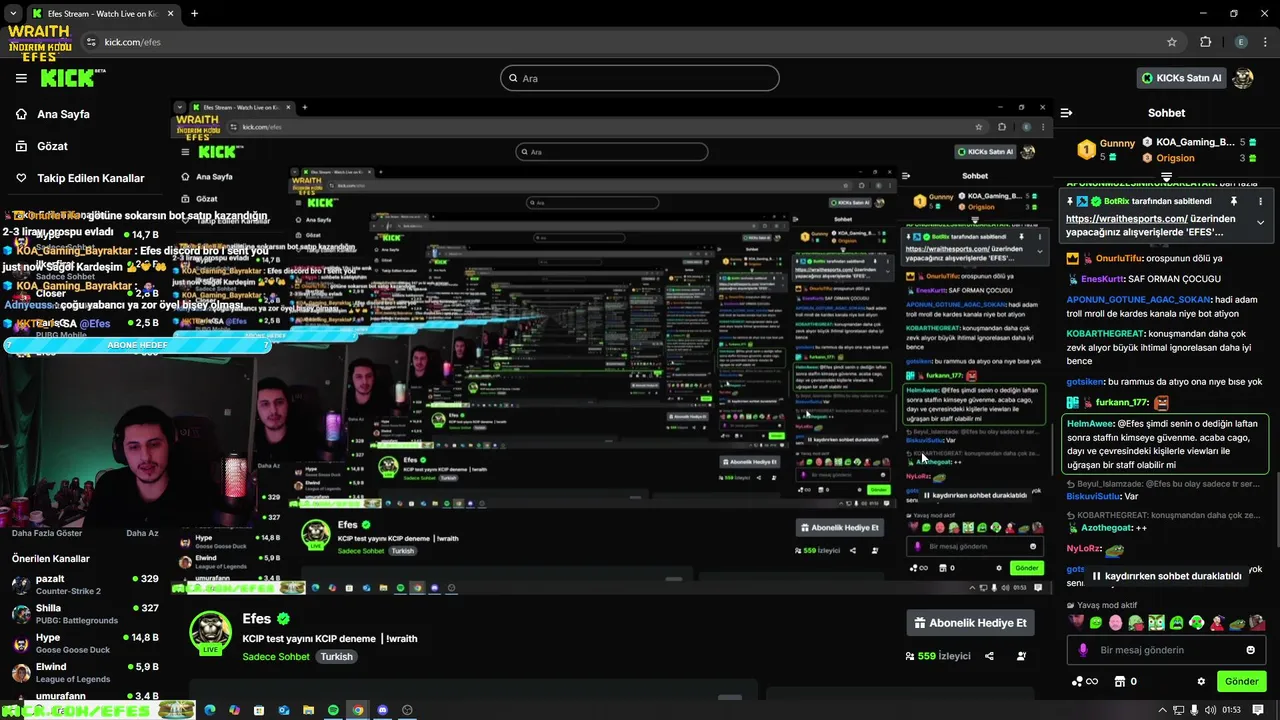Click the chat message input field
The image size is (1280, 720).
1166,650
